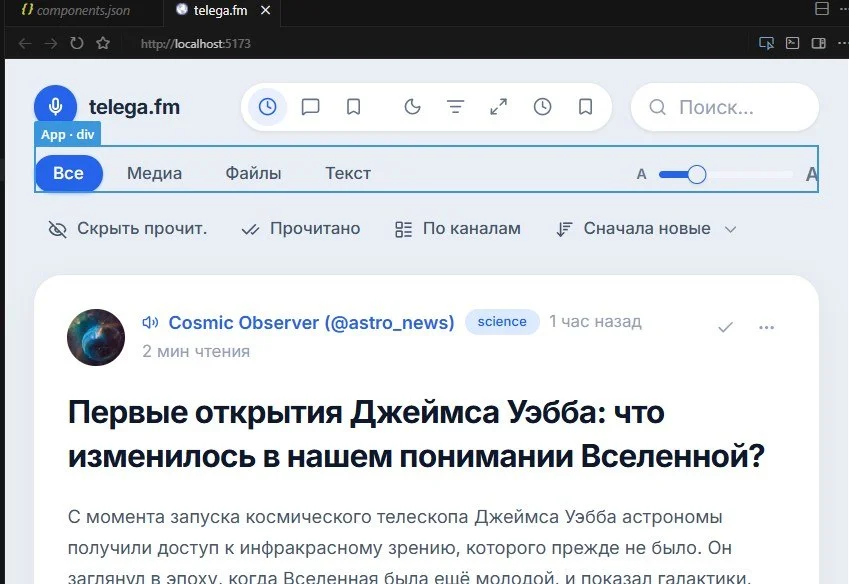Click the small A font size label

pos(642,174)
